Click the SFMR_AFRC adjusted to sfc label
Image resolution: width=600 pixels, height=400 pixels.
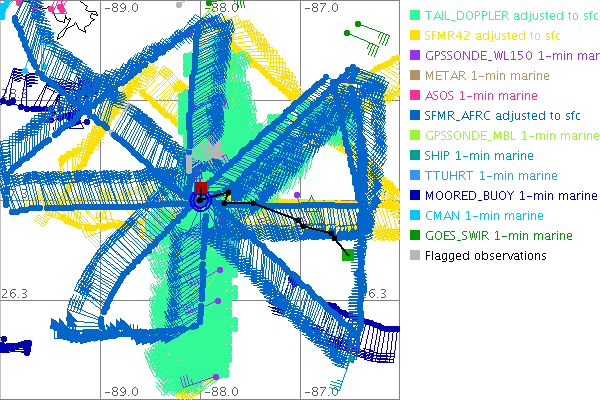coord(491,116)
